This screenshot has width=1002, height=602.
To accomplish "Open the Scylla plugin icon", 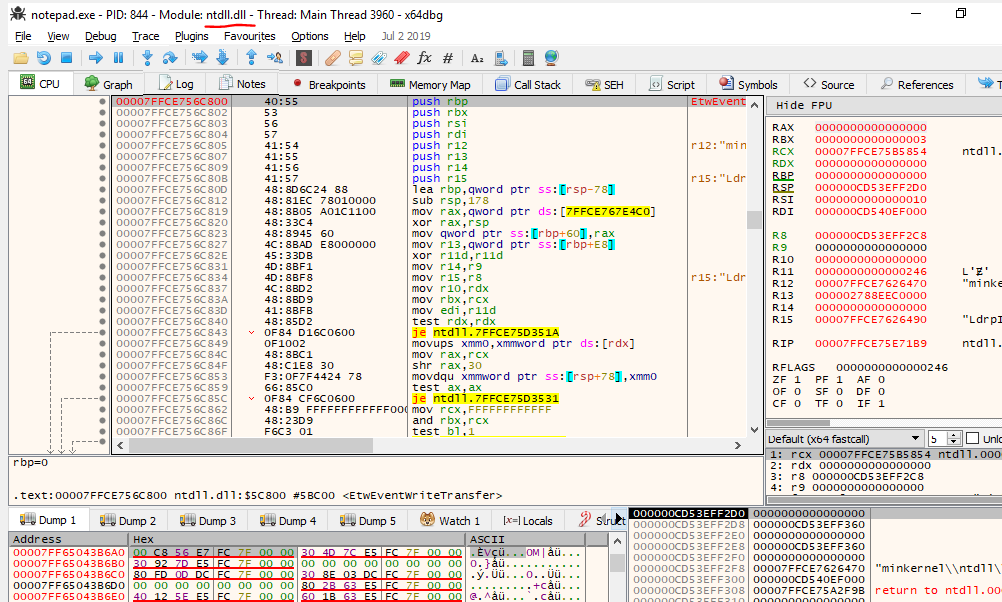I will (x=302, y=58).
